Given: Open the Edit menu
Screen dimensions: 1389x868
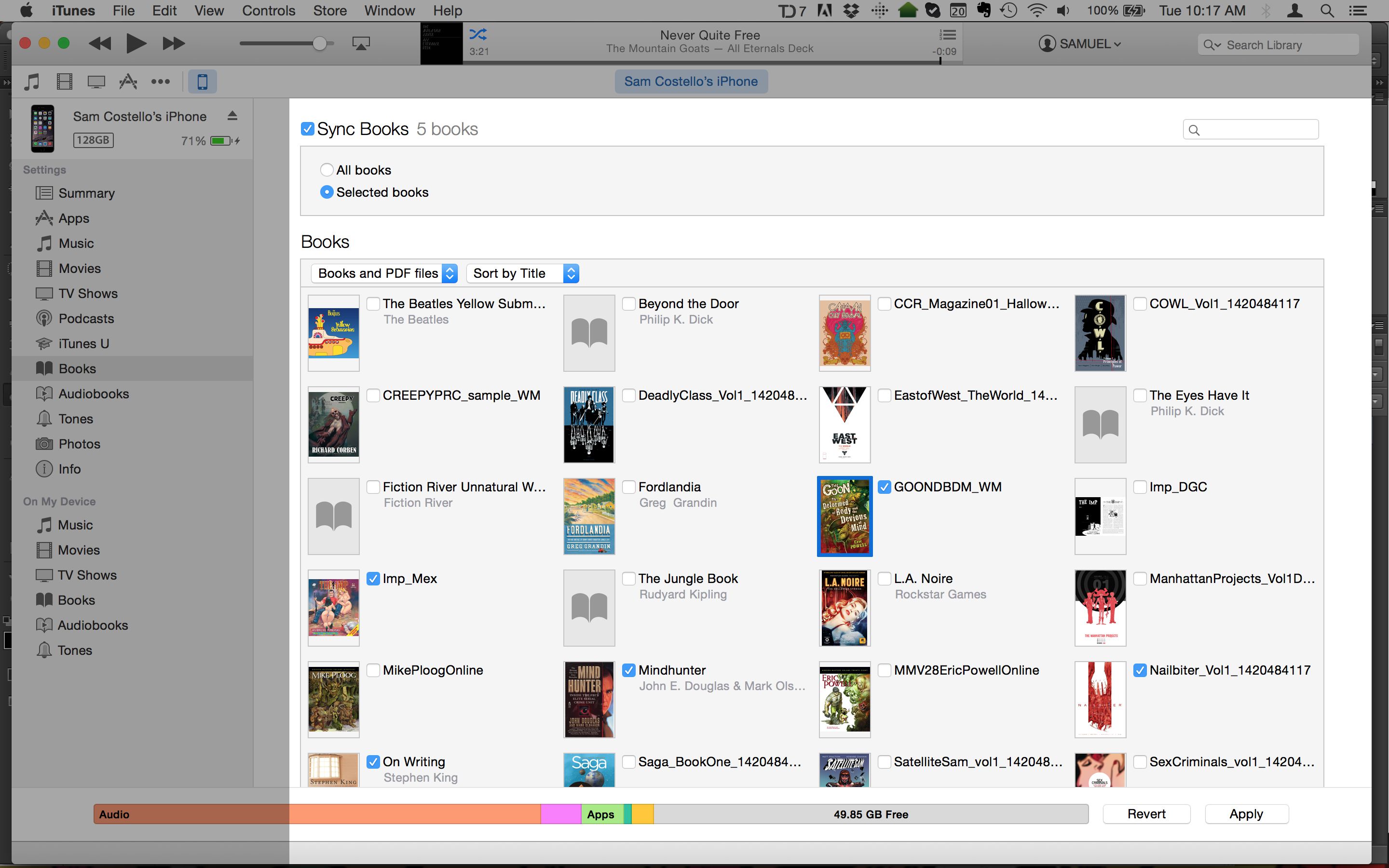Looking at the screenshot, I should pos(164,10).
